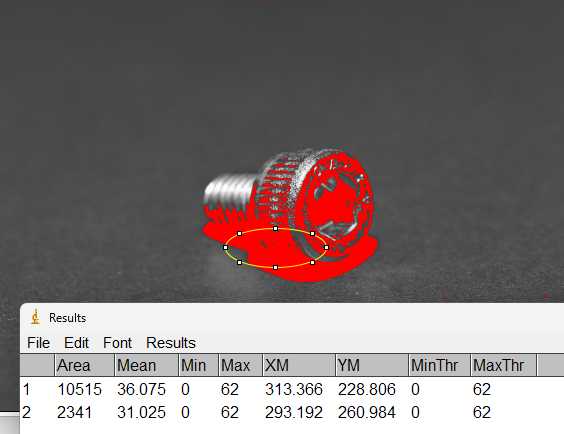
Task: Click the ImageJ microscope icon in Results title bar
Action: click(x=35, y=317)
